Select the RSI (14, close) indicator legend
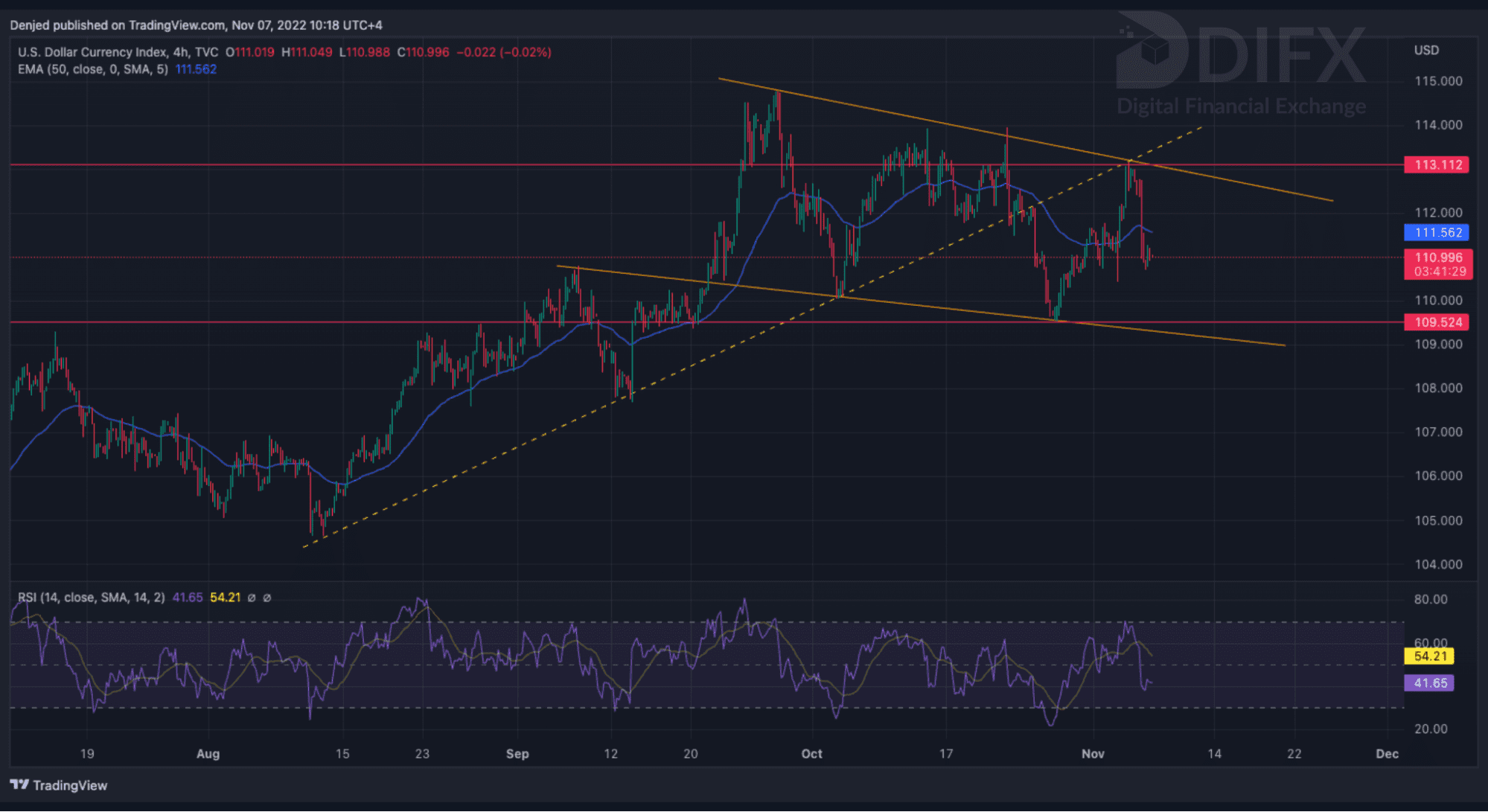1488x812 pixels. [x=91, y=597]
